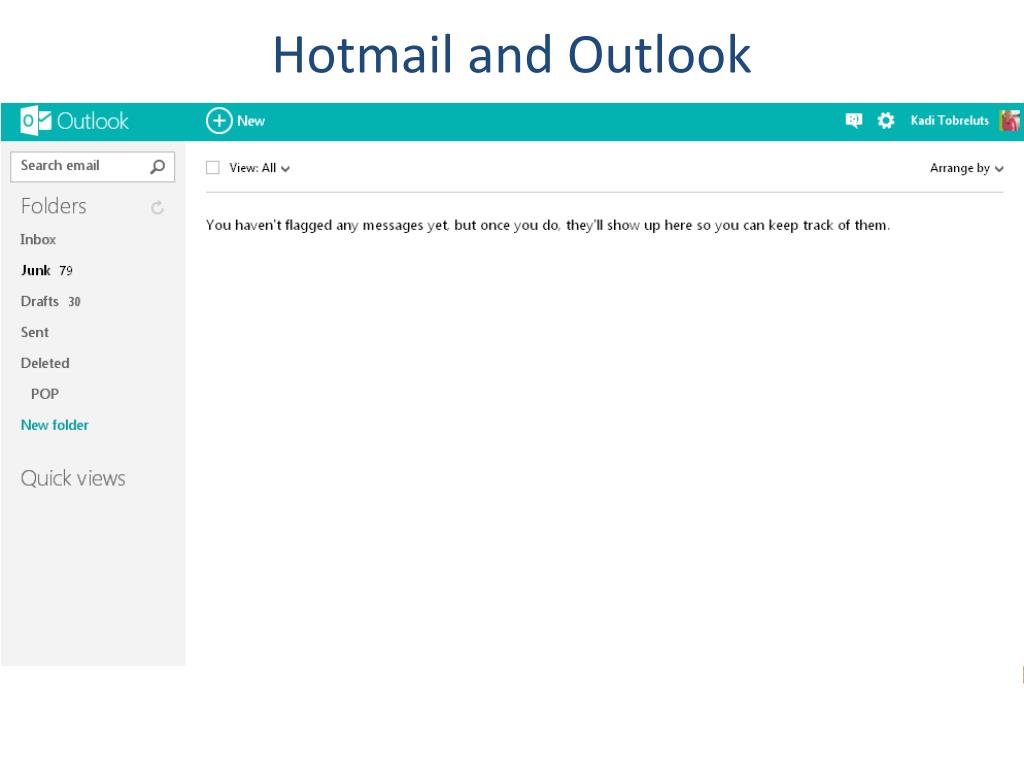Click the New folder link

[55, 425]
